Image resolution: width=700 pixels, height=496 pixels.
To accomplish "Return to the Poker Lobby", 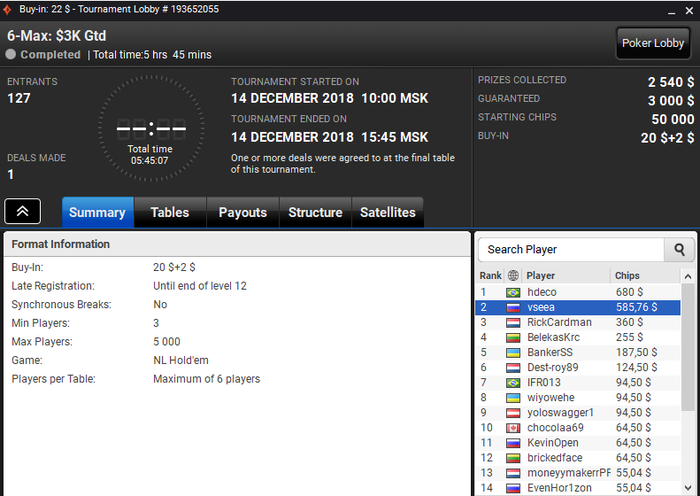I will tap(653, 43).
